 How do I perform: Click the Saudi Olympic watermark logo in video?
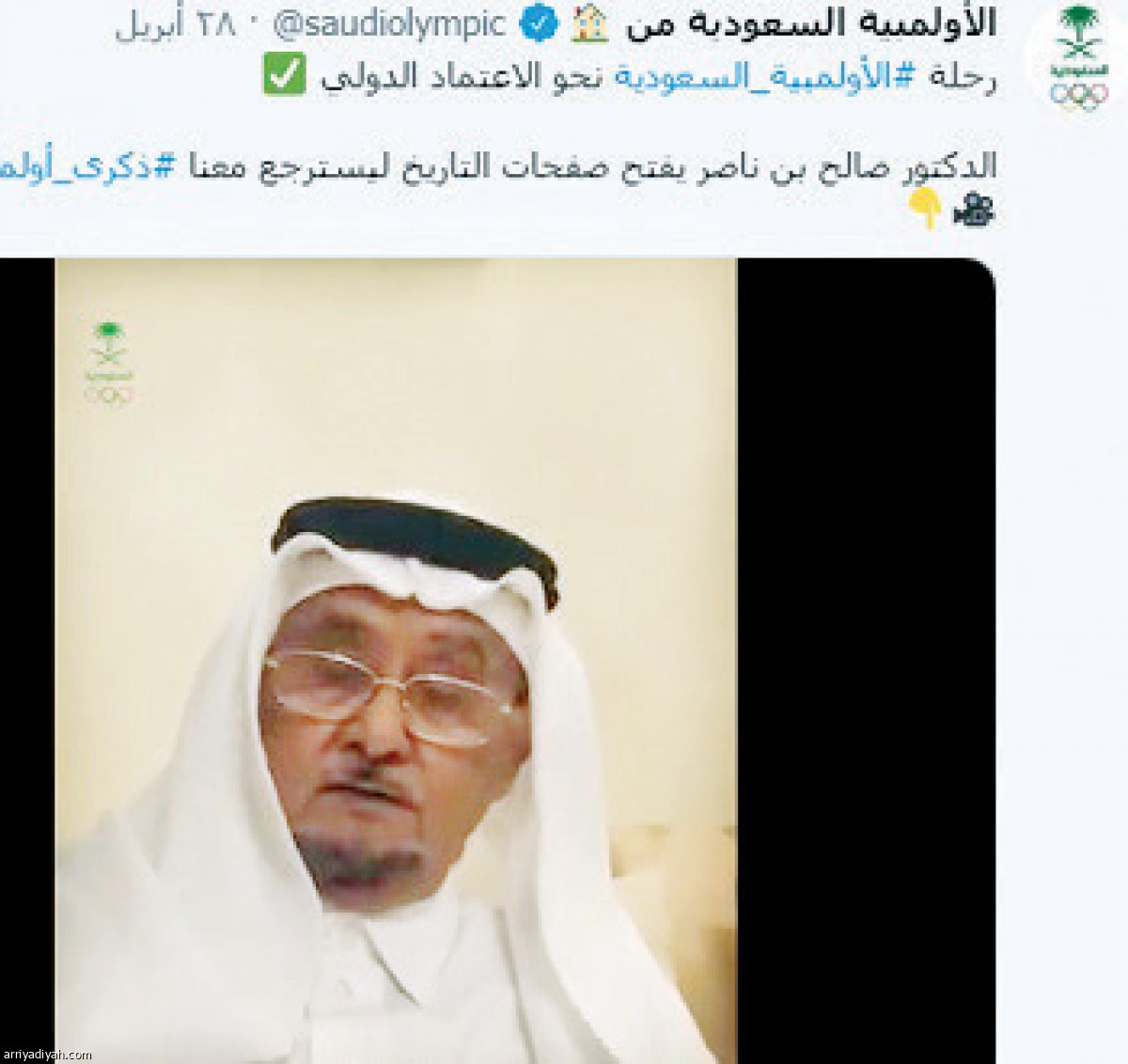click(x=109, y=363)
